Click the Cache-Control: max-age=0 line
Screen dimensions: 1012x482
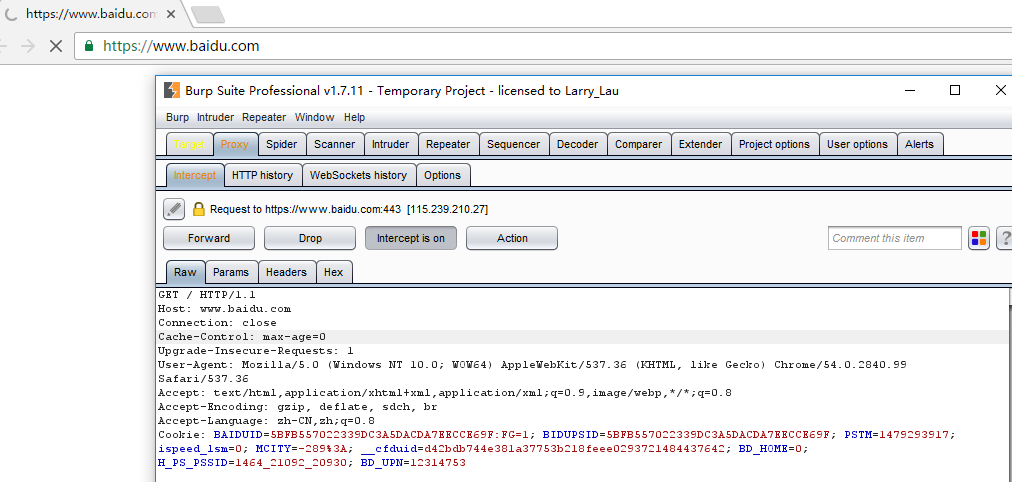[x=242, y=337]
